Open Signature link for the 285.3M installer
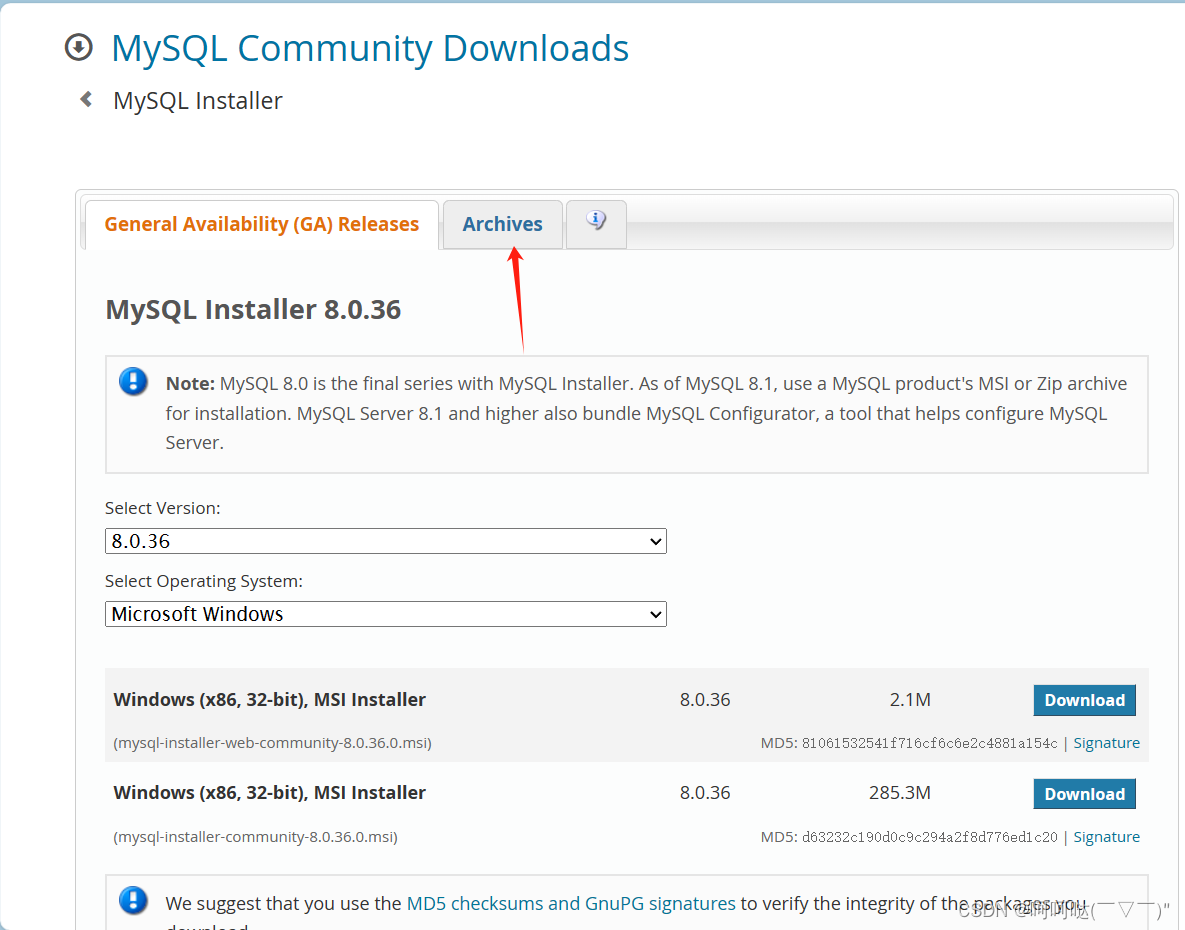The height and width of the screenshot is (930, 1185). pos(1106,836)
